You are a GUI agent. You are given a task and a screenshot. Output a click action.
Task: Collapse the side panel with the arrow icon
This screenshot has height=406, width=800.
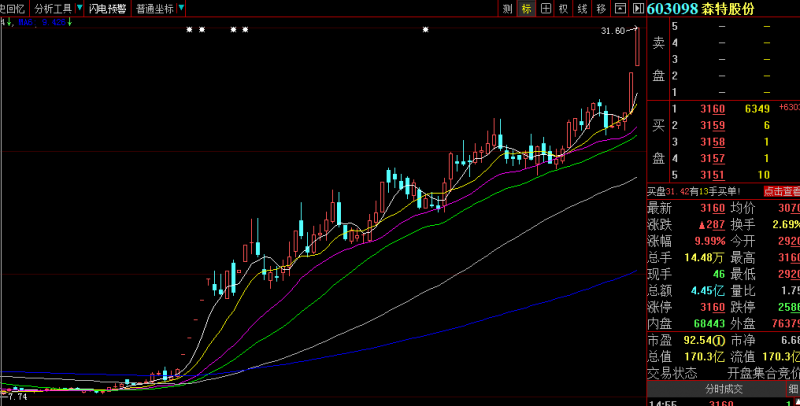pyautogui.click(x=637, y=8)
